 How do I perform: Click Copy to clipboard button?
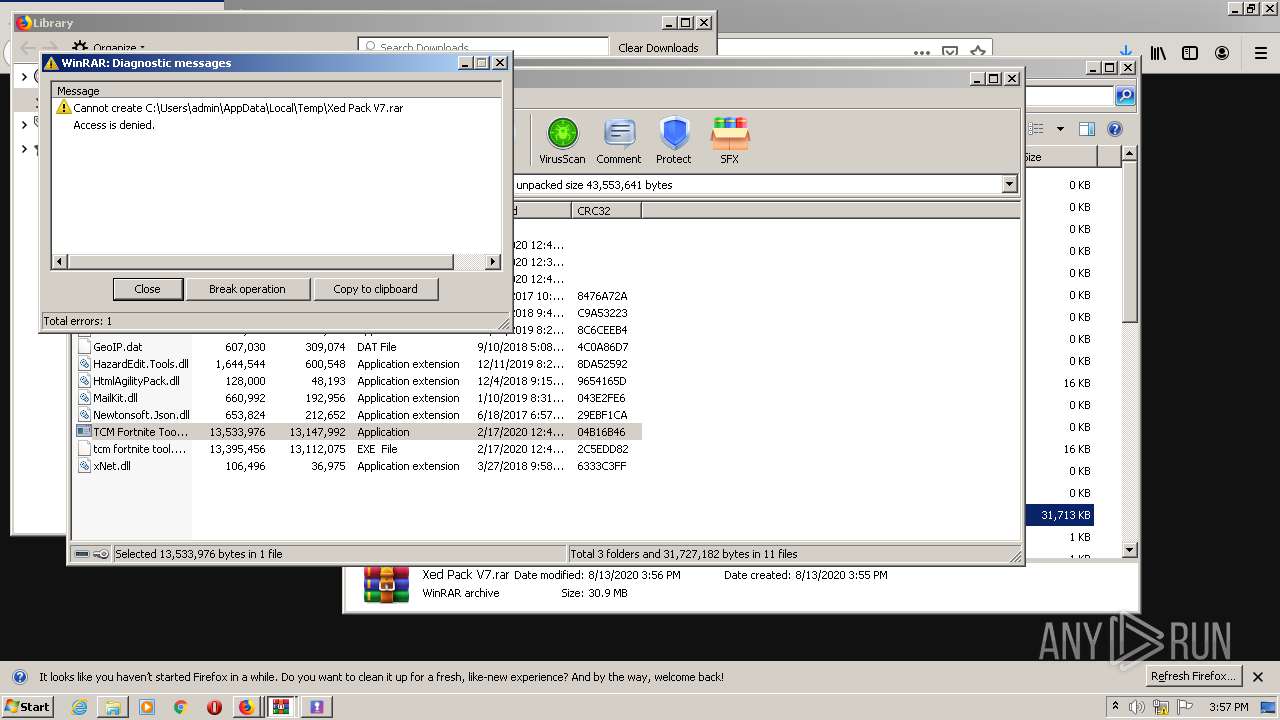click(x=375, y=289)
